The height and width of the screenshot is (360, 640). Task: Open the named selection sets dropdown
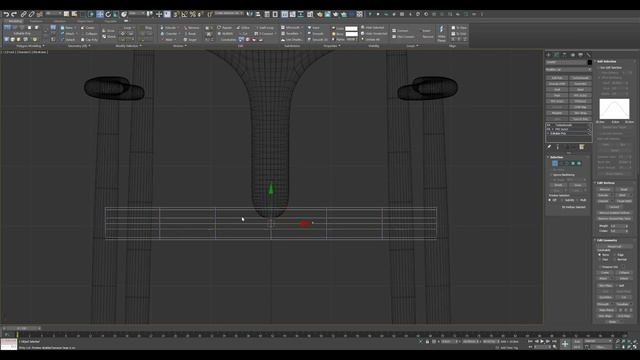[229, 14]
